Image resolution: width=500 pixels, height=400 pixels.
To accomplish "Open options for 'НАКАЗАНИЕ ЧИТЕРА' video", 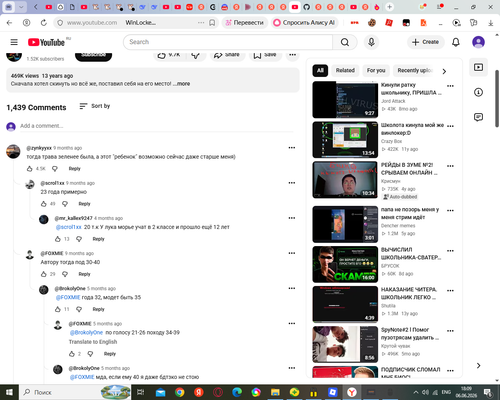I will click(450, 291).
